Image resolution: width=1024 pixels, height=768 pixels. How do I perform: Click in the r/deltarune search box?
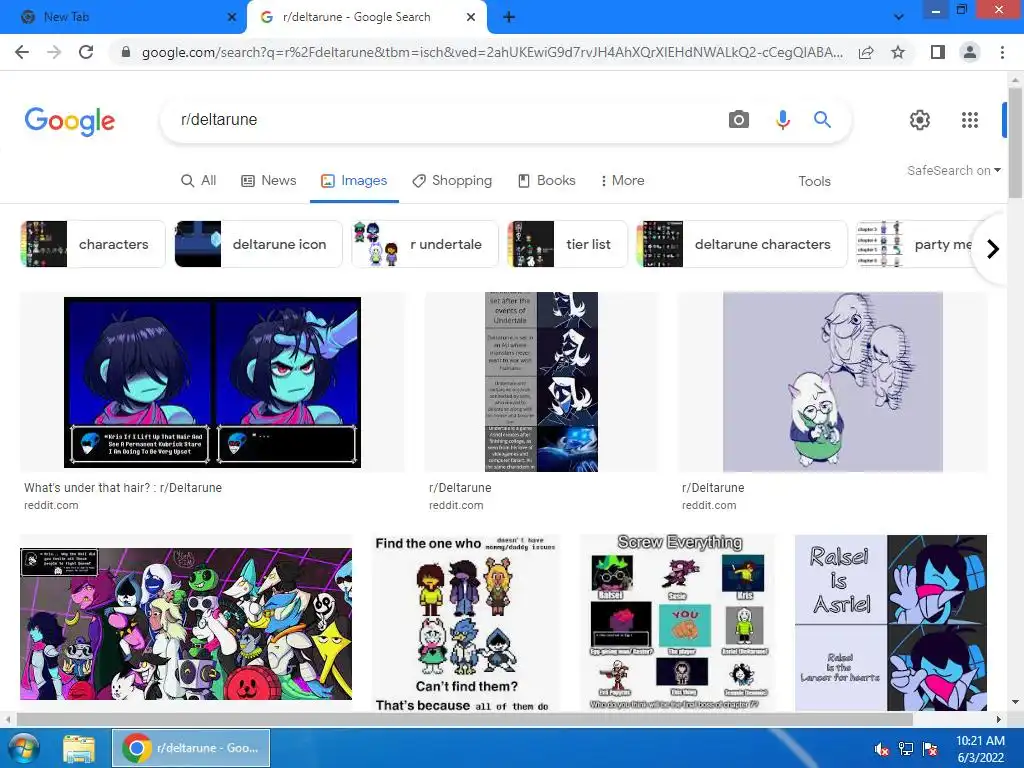(x=444, y=120)
